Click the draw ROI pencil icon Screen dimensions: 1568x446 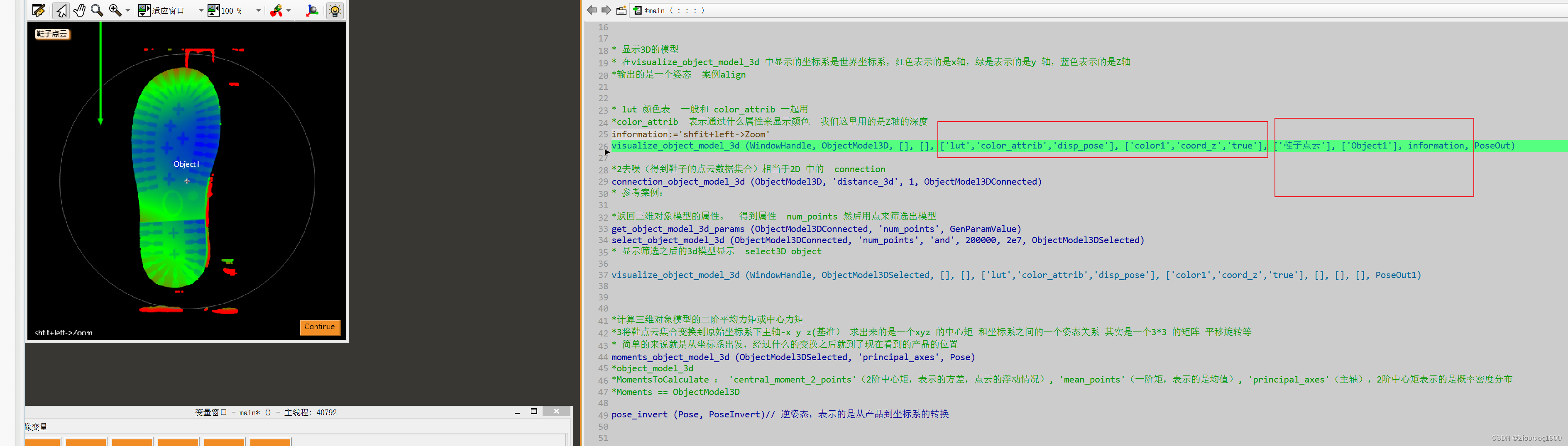click(276, 10)
